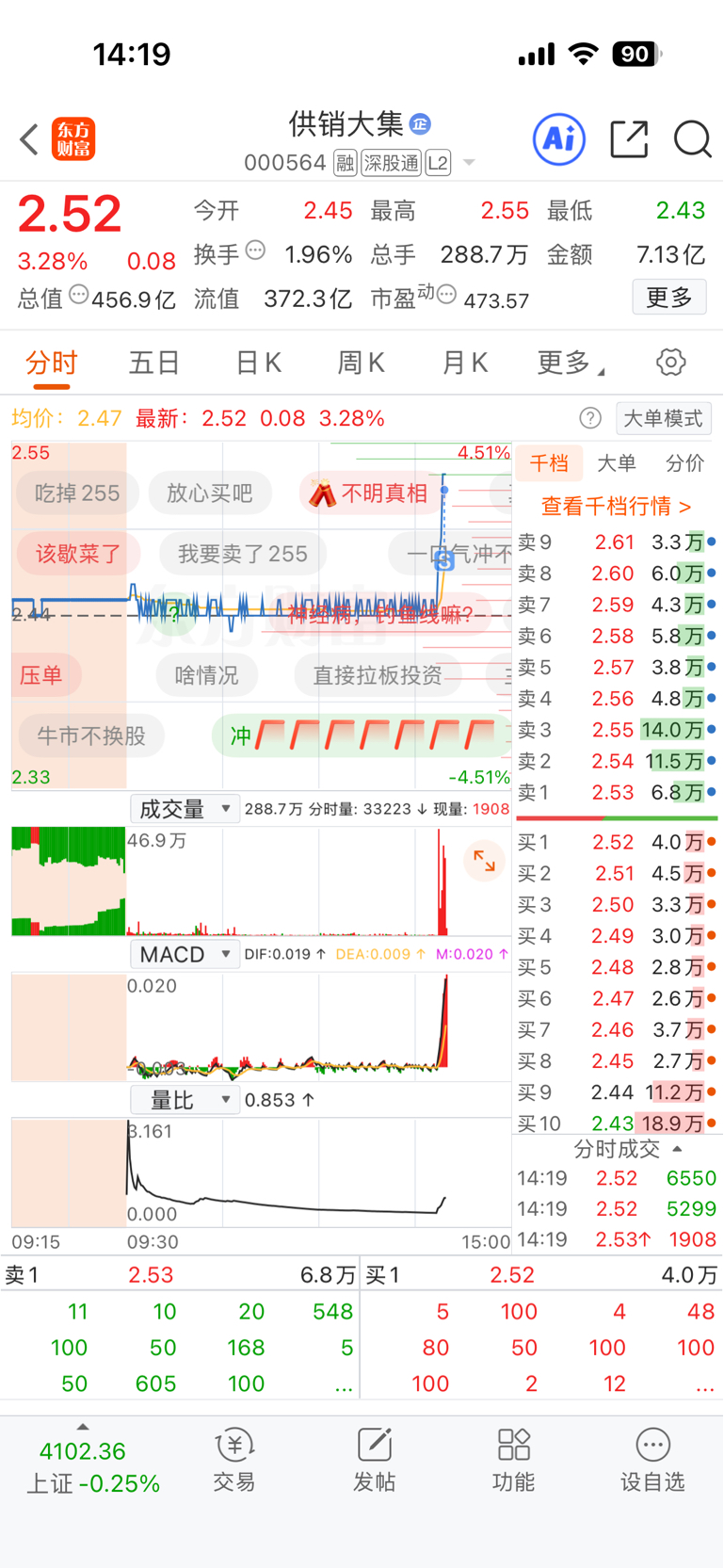The image size is (724, 1568).
Task: Tap the 交易 trade icon
Action: click(234, 1460)
